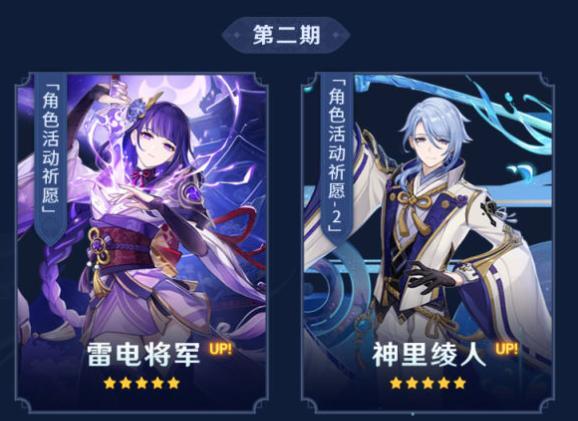The height and width of the screenshot is (421, 578).
Task: Open the 神里绫人 banner card
Action: [428, 242]
